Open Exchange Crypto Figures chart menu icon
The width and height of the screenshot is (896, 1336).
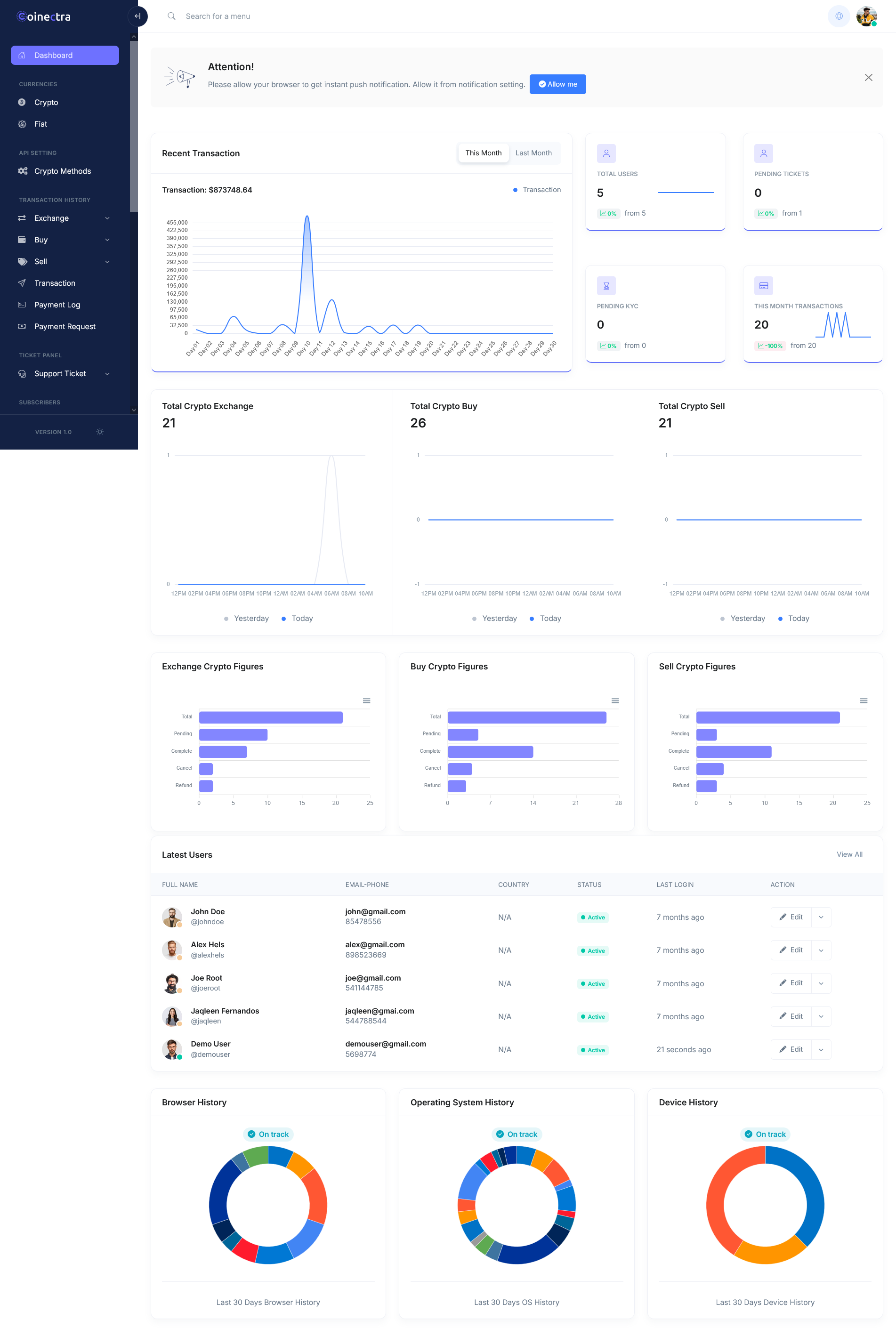tap(366, 701)
